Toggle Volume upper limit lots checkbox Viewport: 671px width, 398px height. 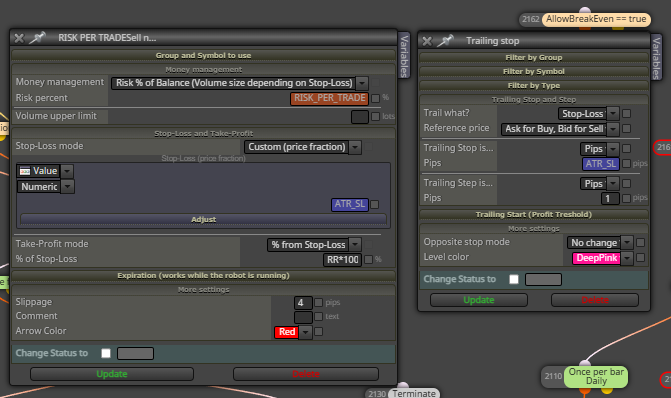(375, 116)
